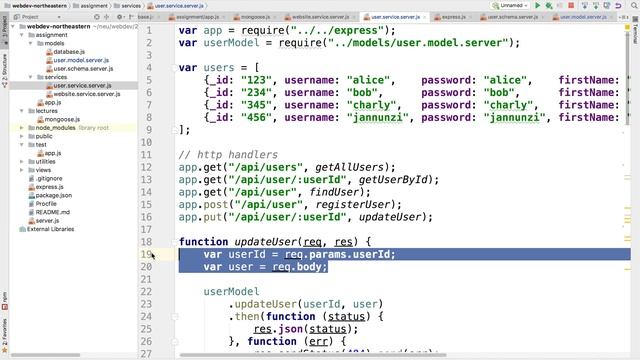Close the user.service.server.js tab

pos(425,17)
